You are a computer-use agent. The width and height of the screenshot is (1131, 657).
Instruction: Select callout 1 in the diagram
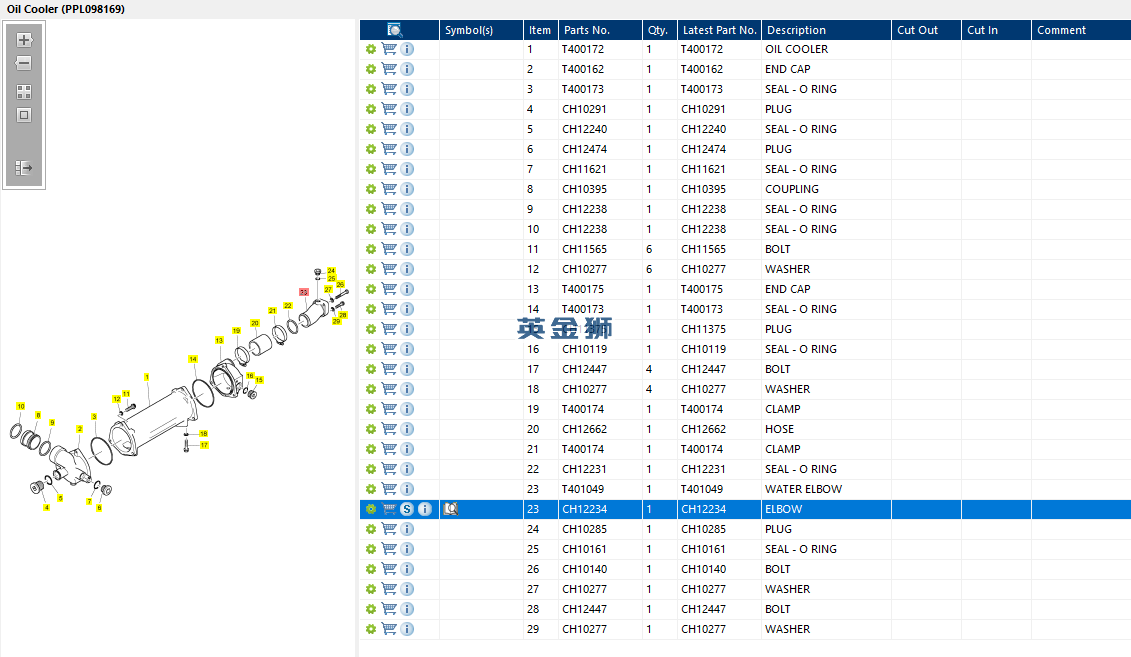point(146,377)
